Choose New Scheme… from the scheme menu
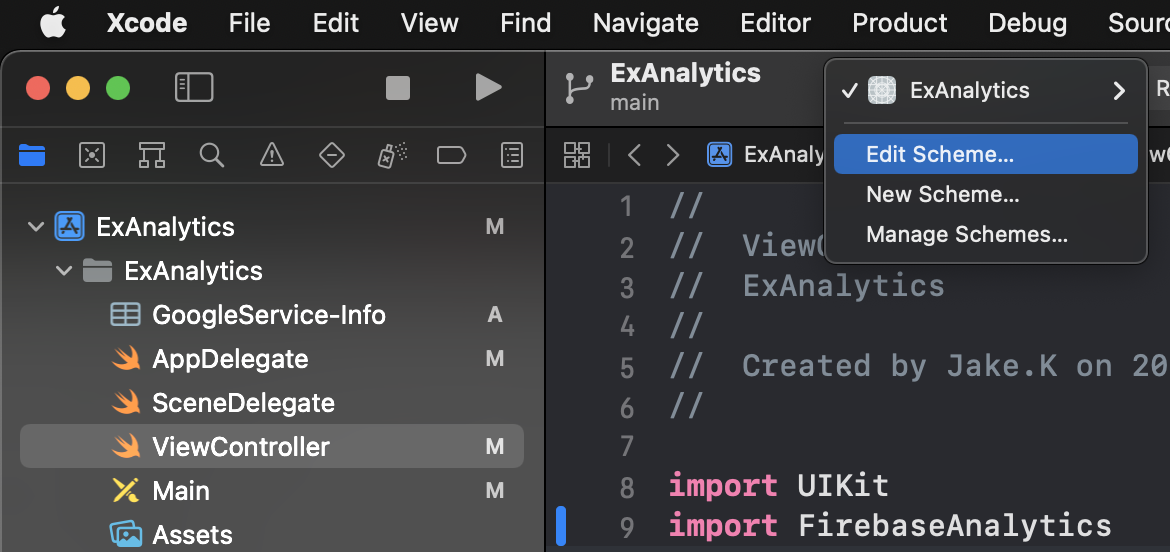The image size is (1170, 552). coord(986,195)
